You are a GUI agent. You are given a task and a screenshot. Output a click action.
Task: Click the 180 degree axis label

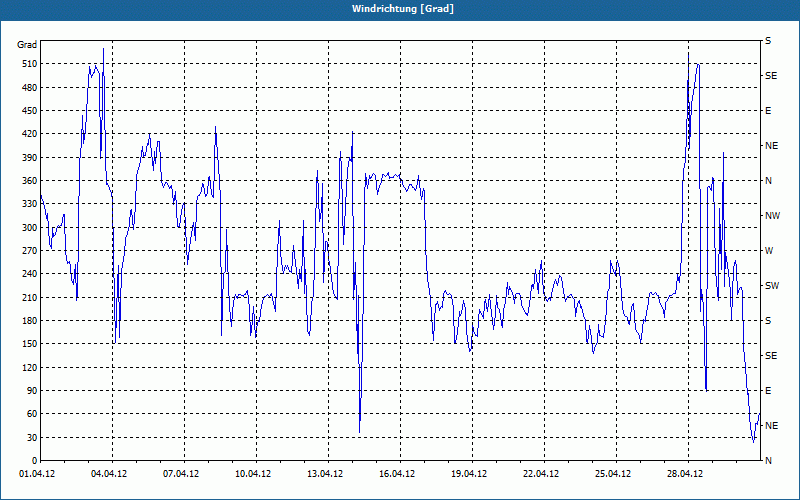pyautogui.click(x=30, y=321)
